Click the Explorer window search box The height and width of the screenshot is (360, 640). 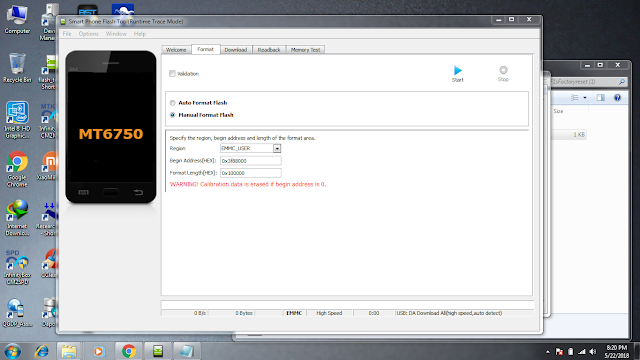pyautogui.click(x=589, y=82)
